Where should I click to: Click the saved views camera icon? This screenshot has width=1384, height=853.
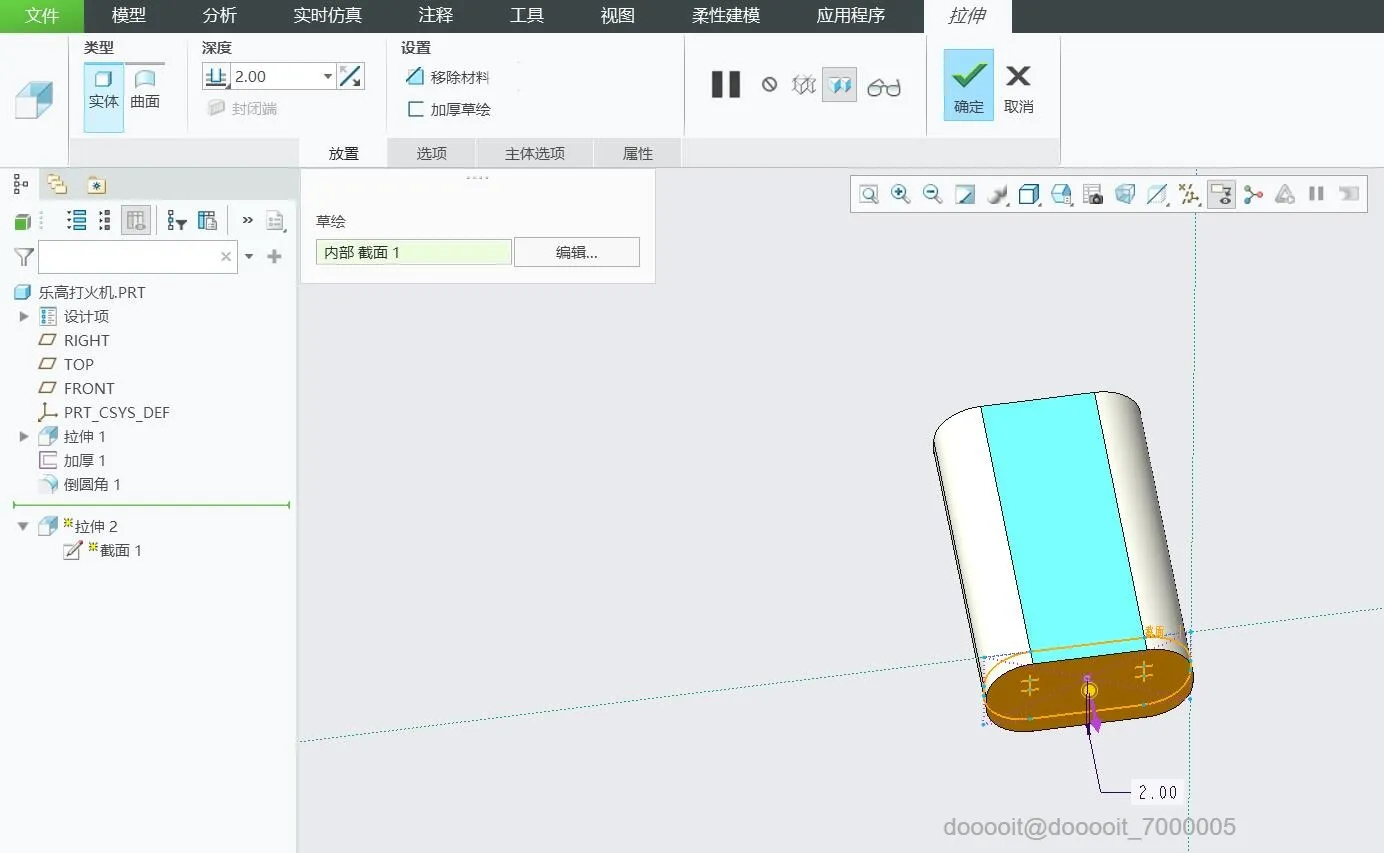click(x=1092, y=194)
